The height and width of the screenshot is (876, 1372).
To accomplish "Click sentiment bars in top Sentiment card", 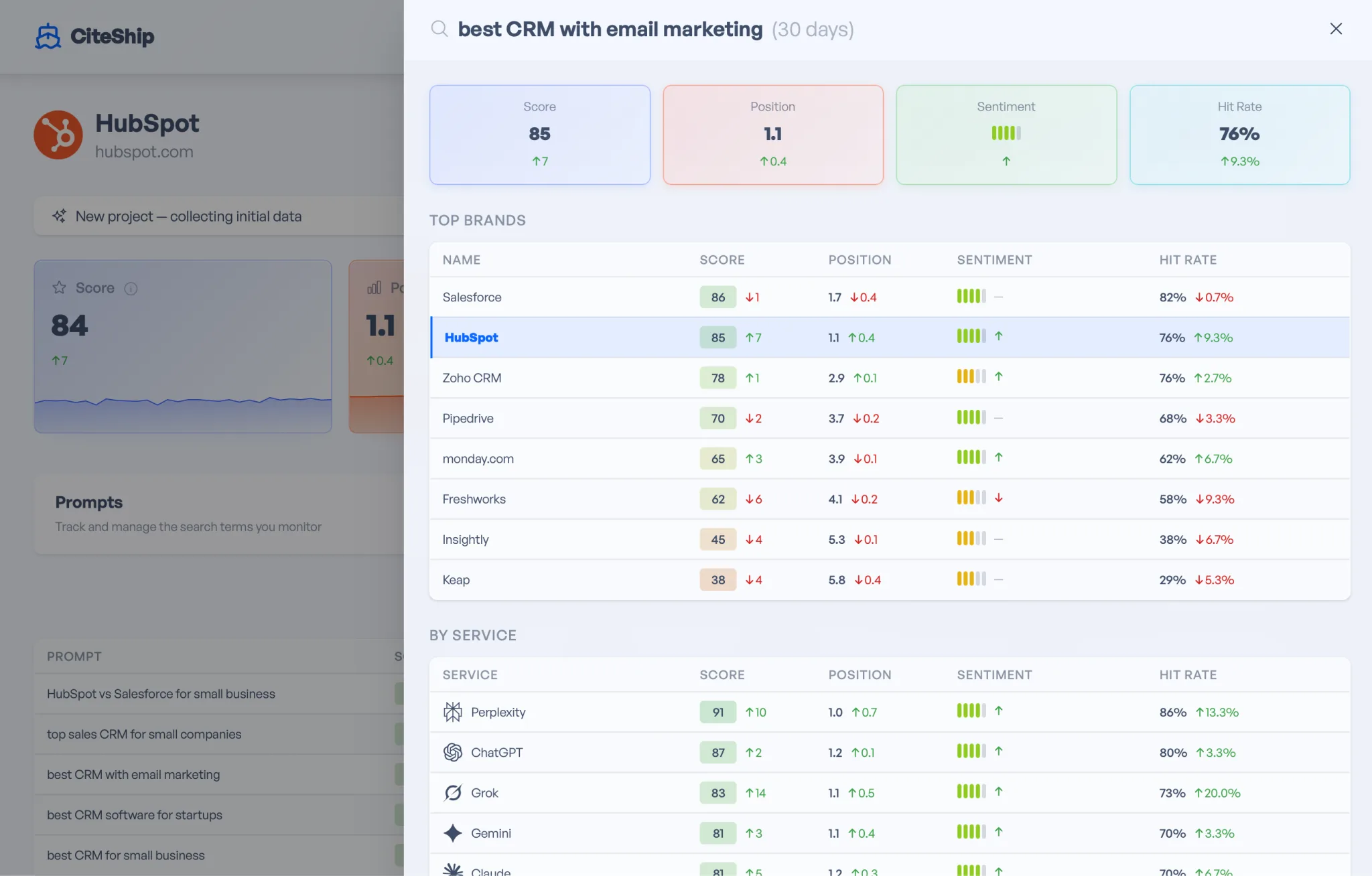I will tap(1006, 133).
